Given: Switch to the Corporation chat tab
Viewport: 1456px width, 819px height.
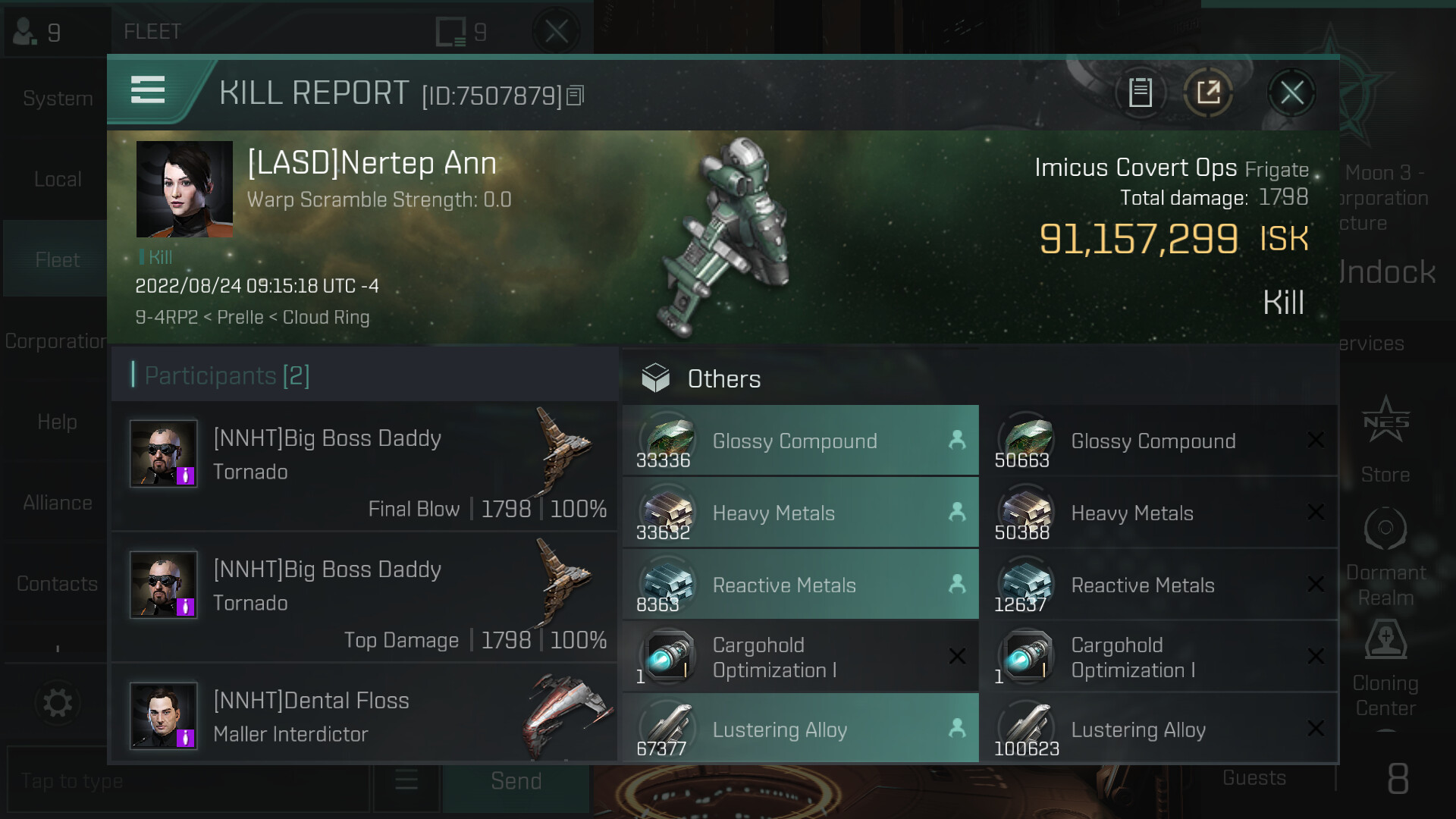Looking at the screenshot, I should tap(55, 341).
